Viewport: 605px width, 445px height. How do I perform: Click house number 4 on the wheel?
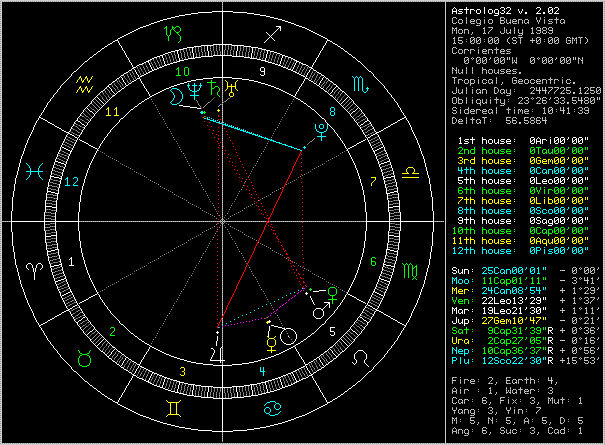[263, 371]
